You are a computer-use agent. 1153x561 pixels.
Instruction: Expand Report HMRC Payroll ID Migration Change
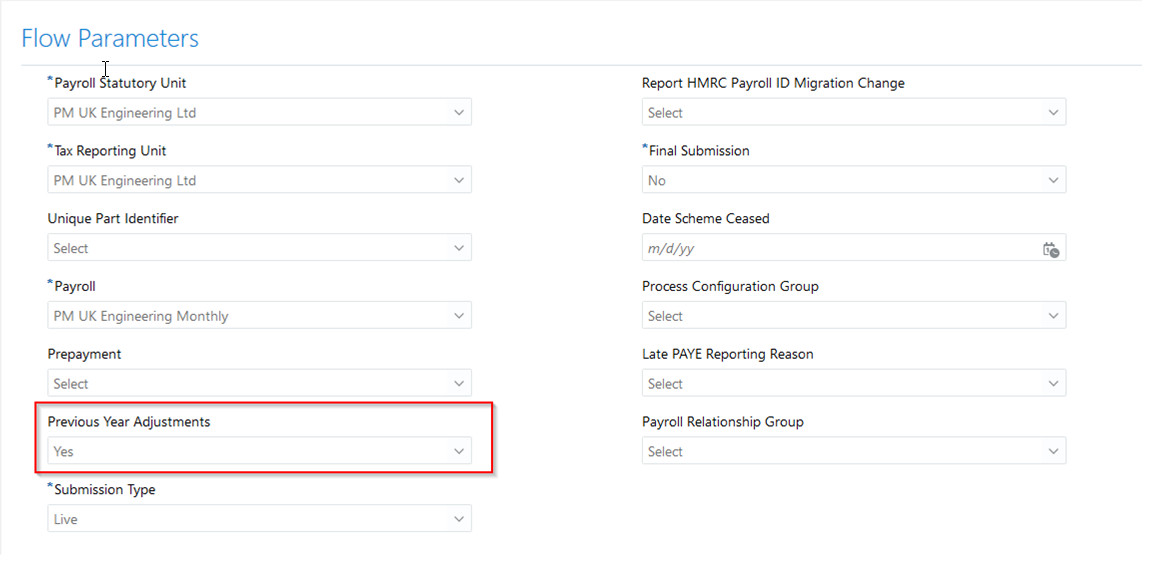(x=853, y=113)
